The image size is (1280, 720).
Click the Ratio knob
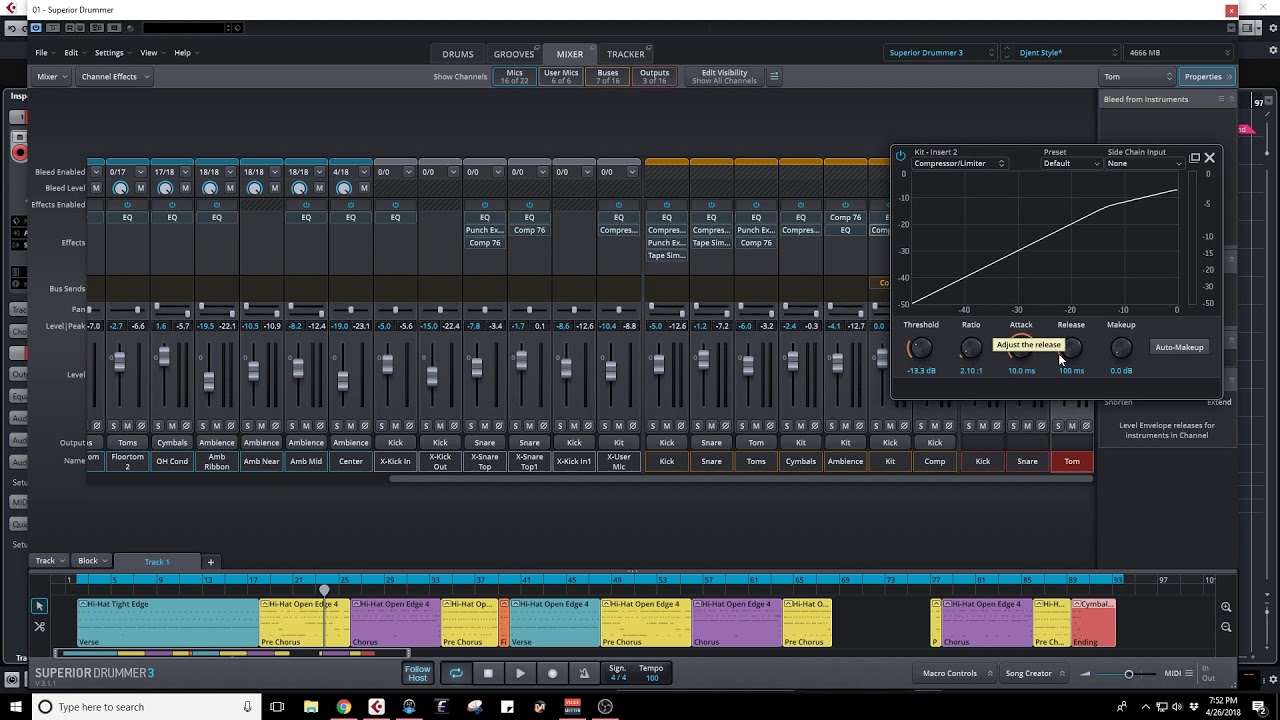click(970, 348)
